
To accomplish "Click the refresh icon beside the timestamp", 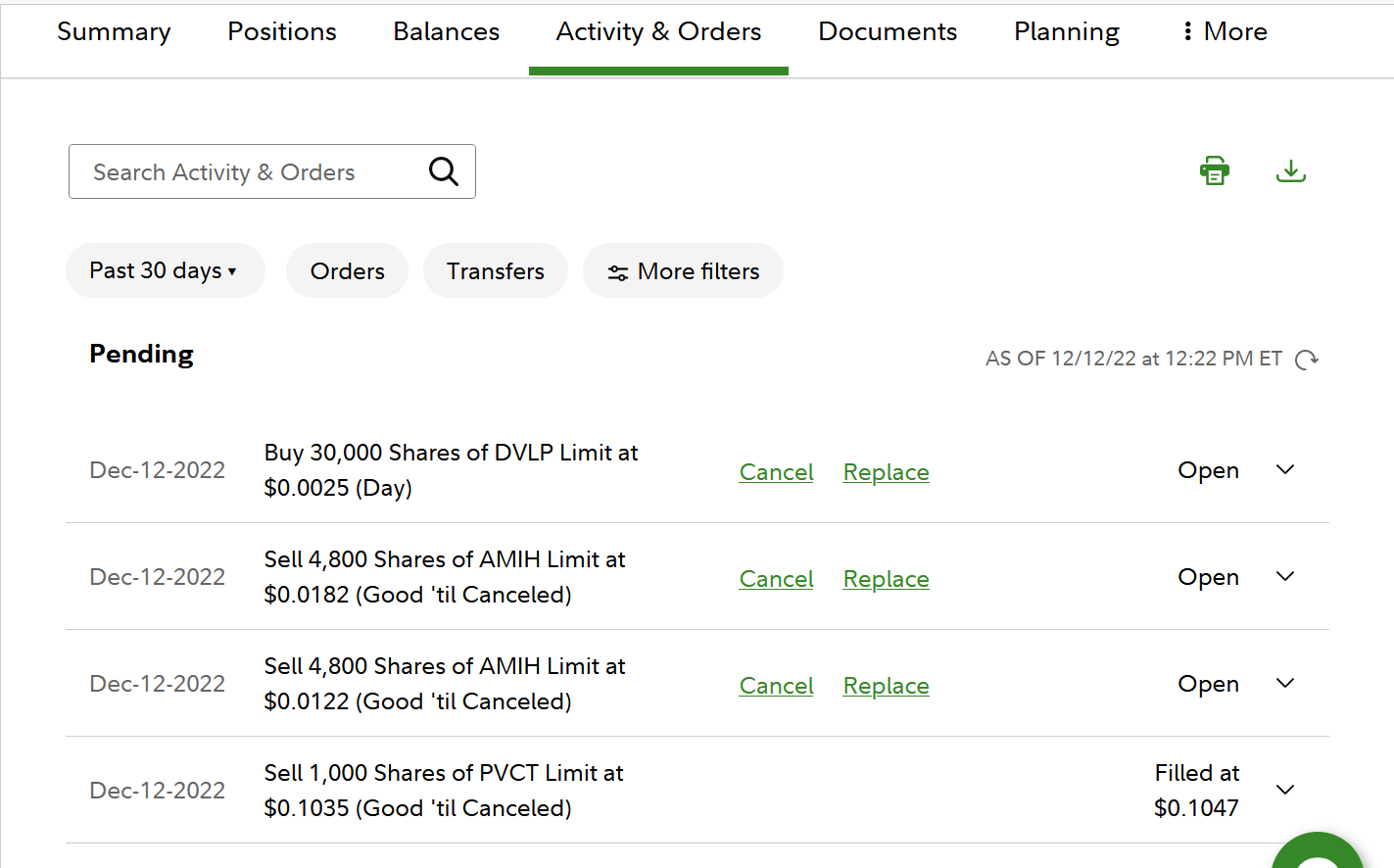I will pos(1307,360).
